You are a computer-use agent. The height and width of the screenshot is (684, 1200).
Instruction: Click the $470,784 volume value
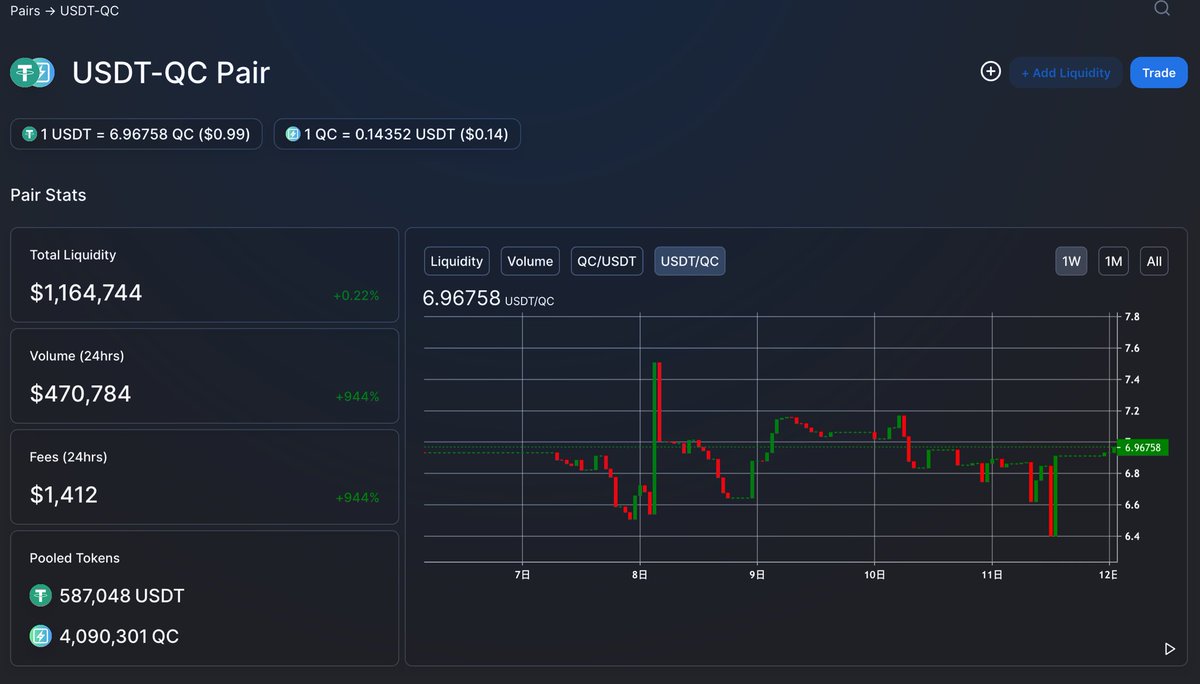[80, 394]
